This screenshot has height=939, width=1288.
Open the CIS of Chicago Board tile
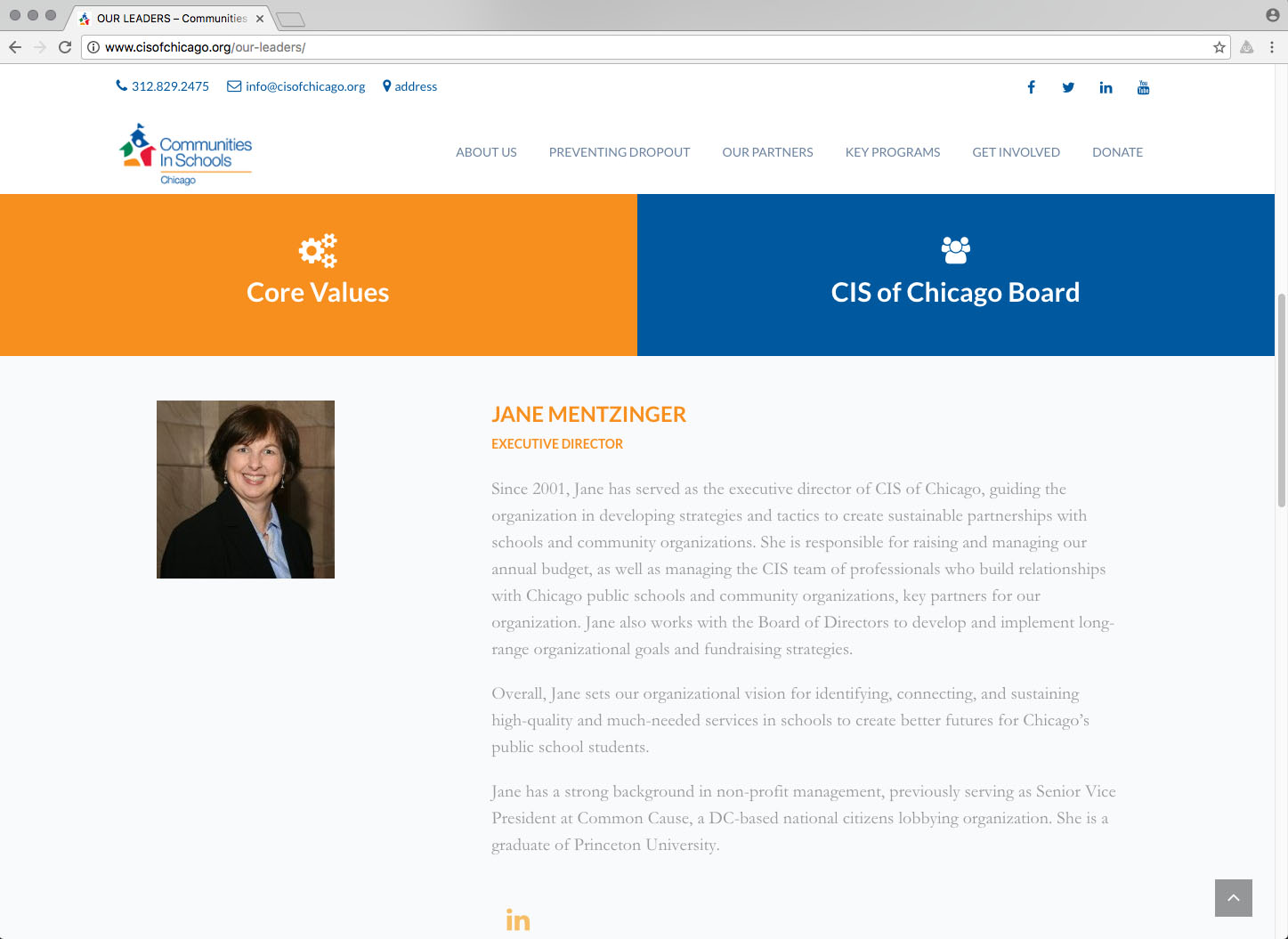coord(955,275)
